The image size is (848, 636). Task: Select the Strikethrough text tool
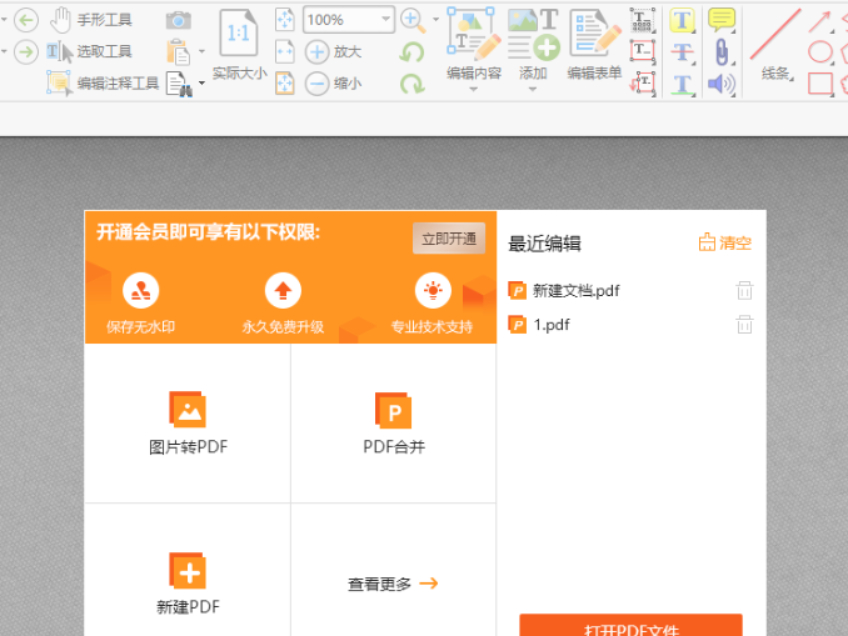[682, 52]
